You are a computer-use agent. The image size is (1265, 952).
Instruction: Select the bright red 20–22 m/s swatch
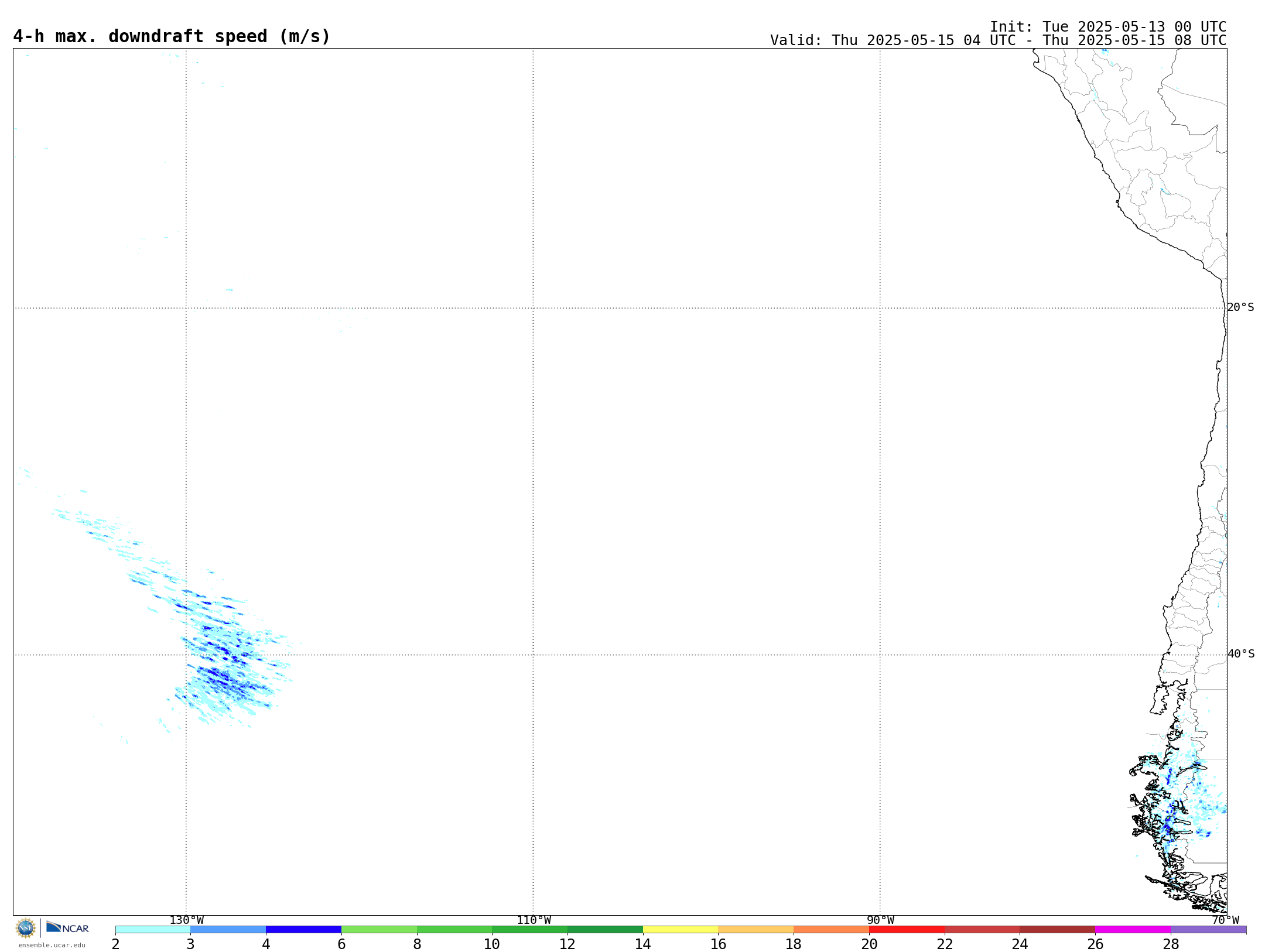907,930
